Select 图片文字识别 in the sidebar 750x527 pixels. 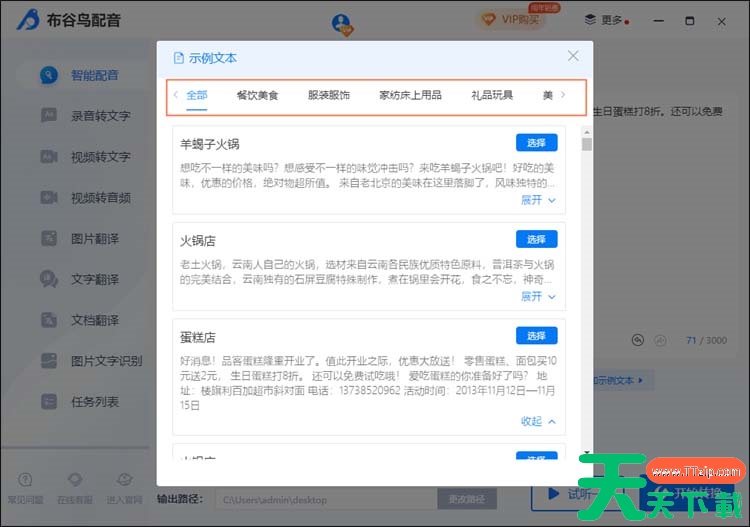[x=92, y=361]
